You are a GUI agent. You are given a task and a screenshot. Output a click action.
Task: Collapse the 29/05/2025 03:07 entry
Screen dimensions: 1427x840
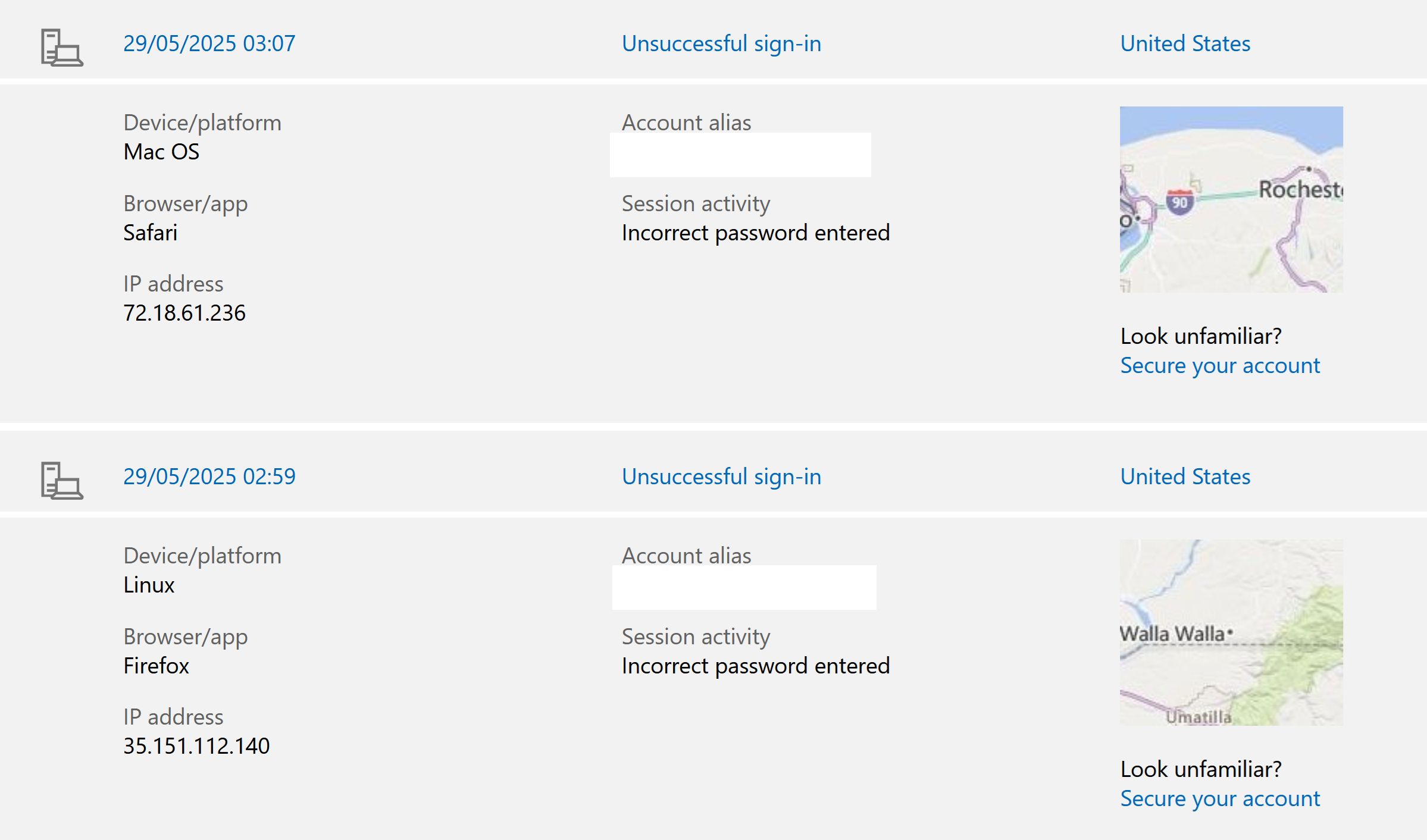[x=209, y=43]
